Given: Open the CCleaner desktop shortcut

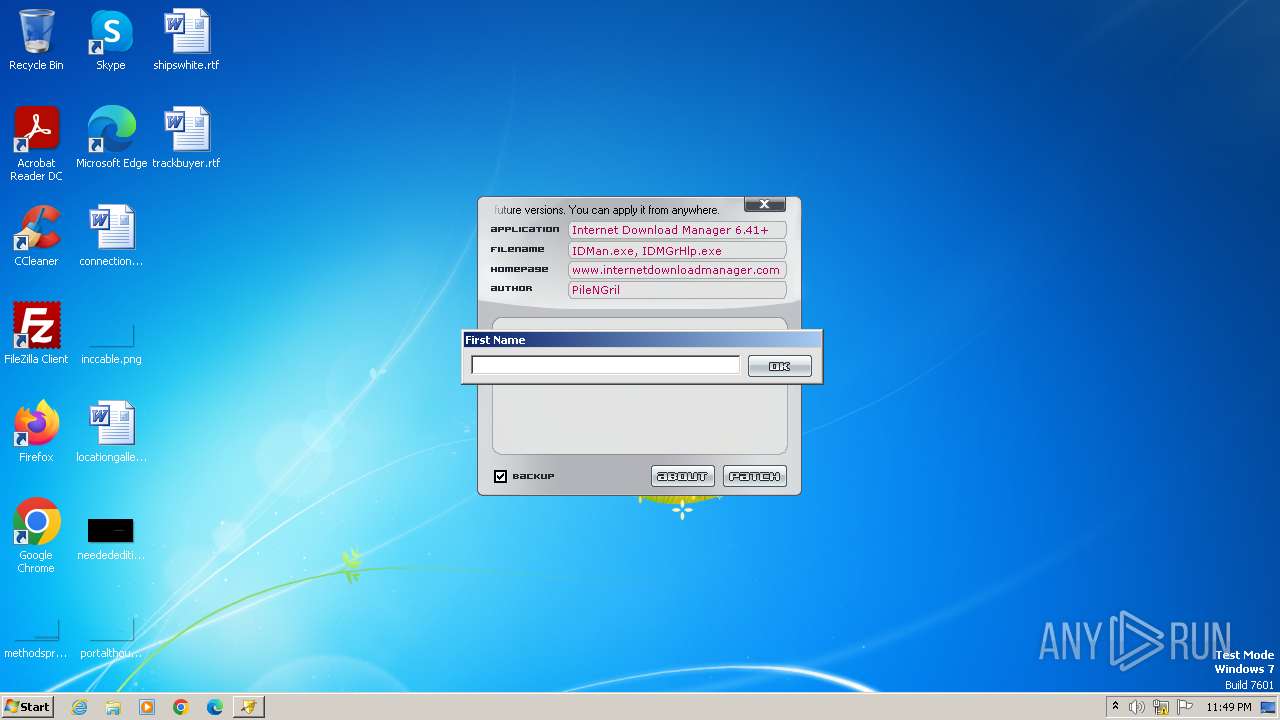Looking at the screenshot, I should click(36, 236).
